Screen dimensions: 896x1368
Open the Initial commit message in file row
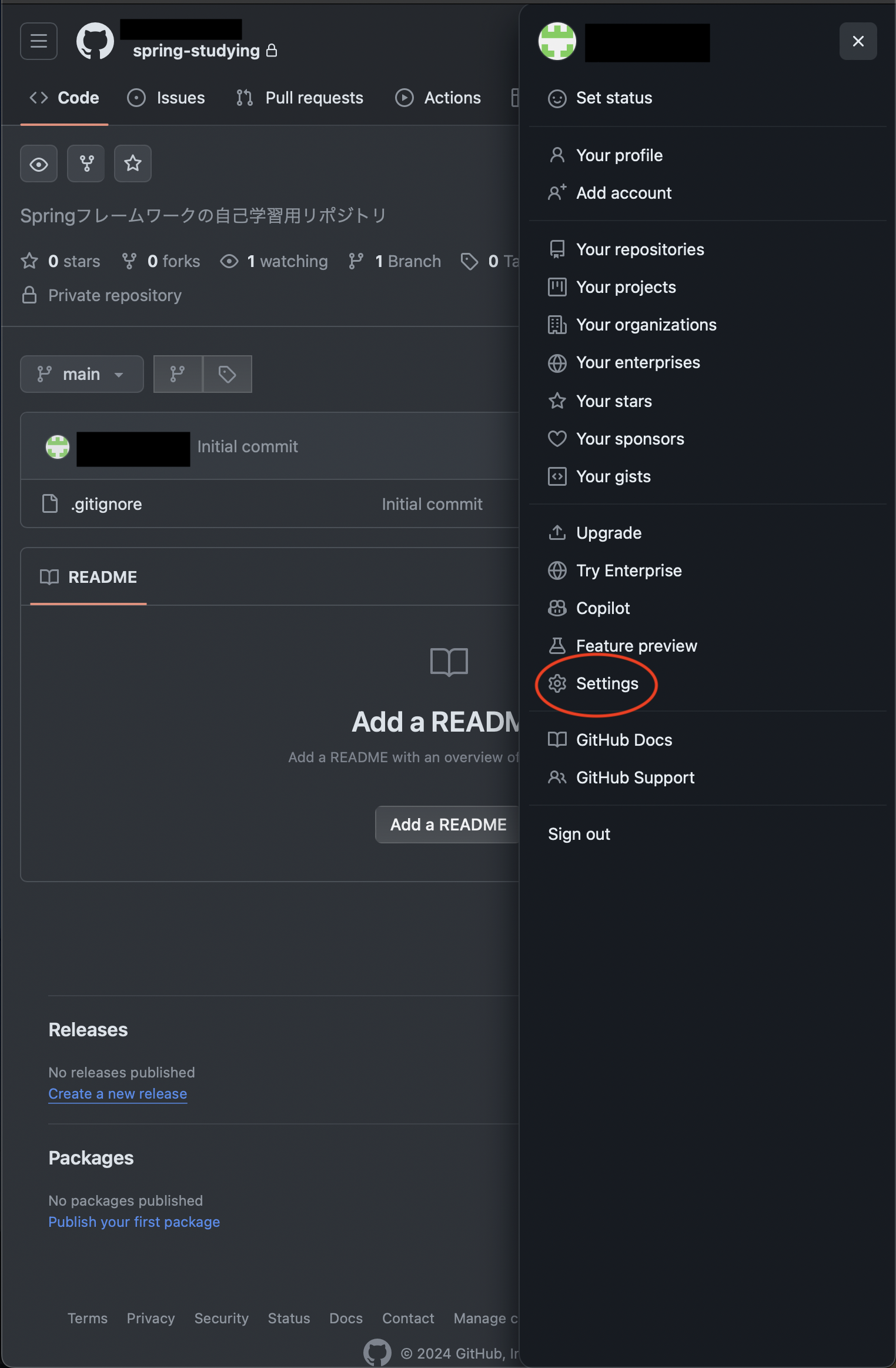pos(432,504)
